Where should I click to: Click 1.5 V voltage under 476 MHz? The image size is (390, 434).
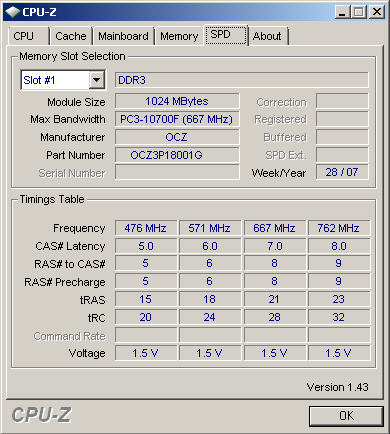coord(146,353)
